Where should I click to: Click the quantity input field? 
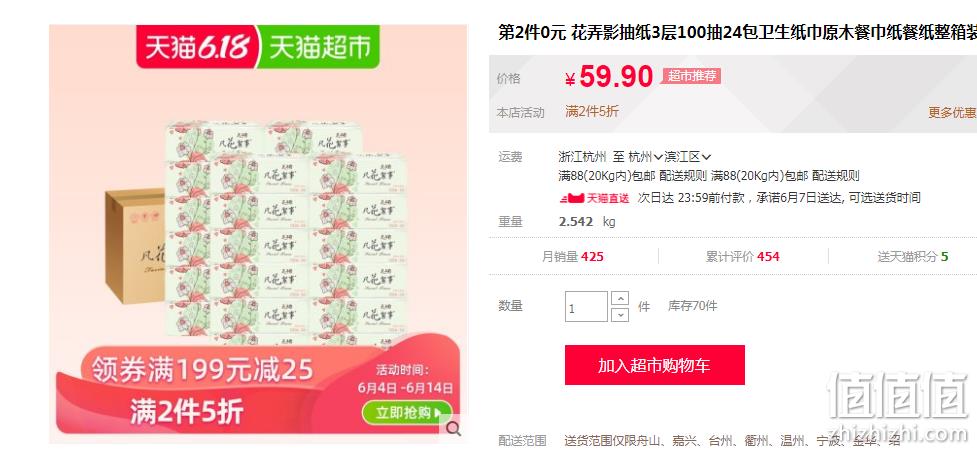pos(586,306)
